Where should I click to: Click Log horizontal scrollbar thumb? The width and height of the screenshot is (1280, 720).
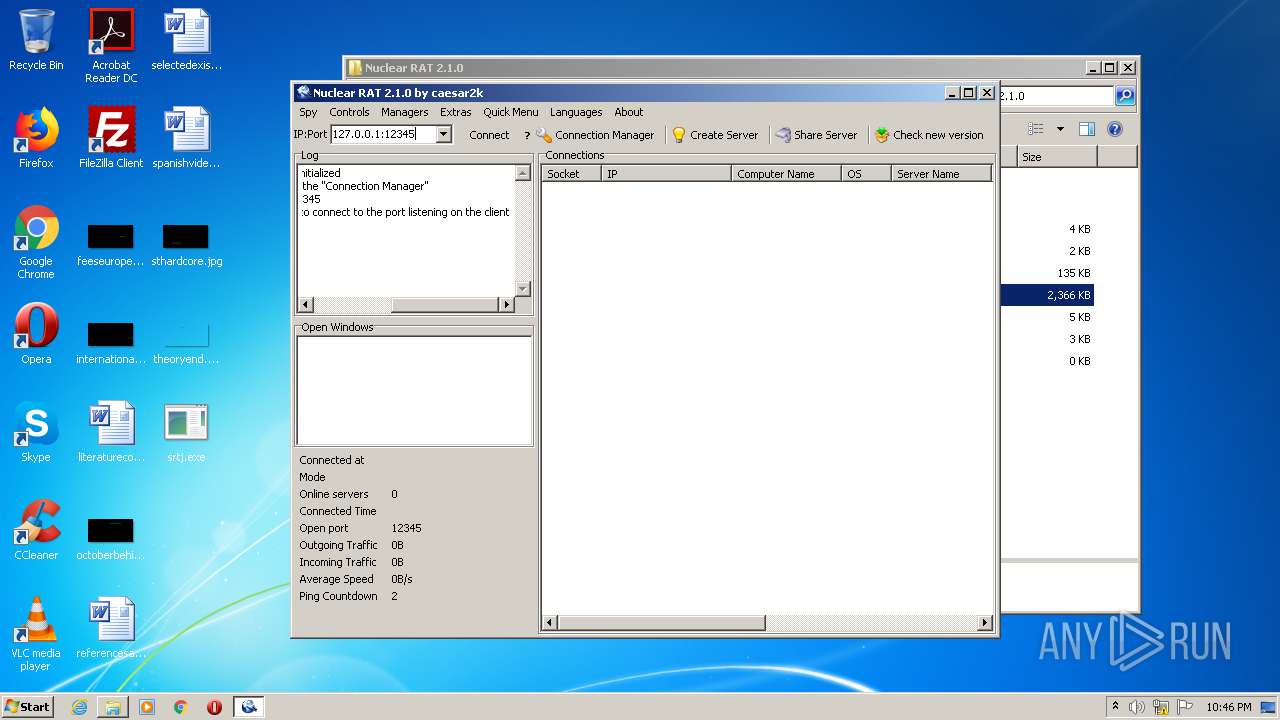(x=445, y=305)
